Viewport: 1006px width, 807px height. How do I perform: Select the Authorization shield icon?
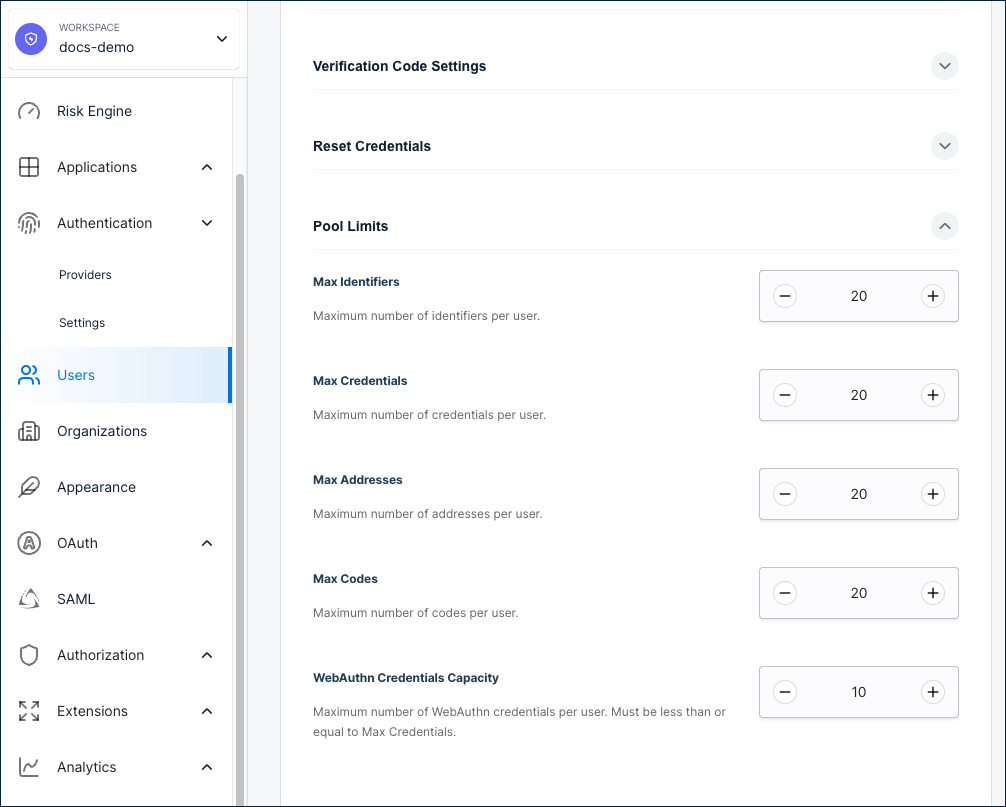tap(28, 655)
